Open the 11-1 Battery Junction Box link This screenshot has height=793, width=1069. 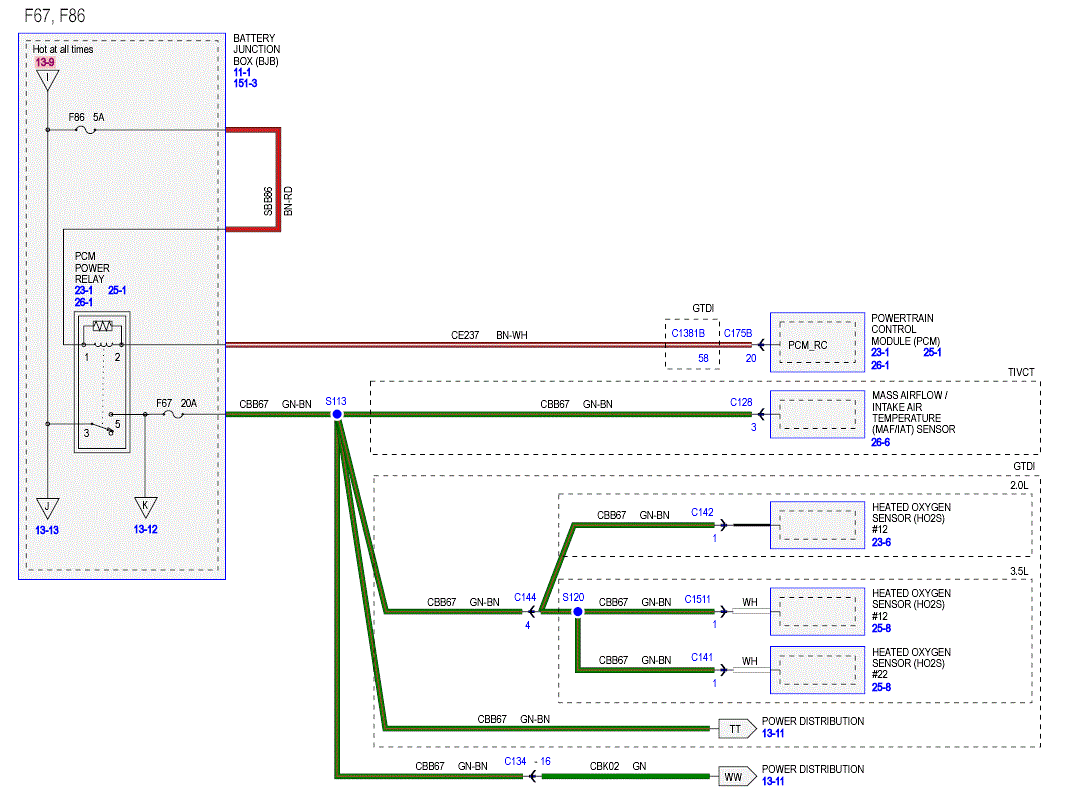242,72
